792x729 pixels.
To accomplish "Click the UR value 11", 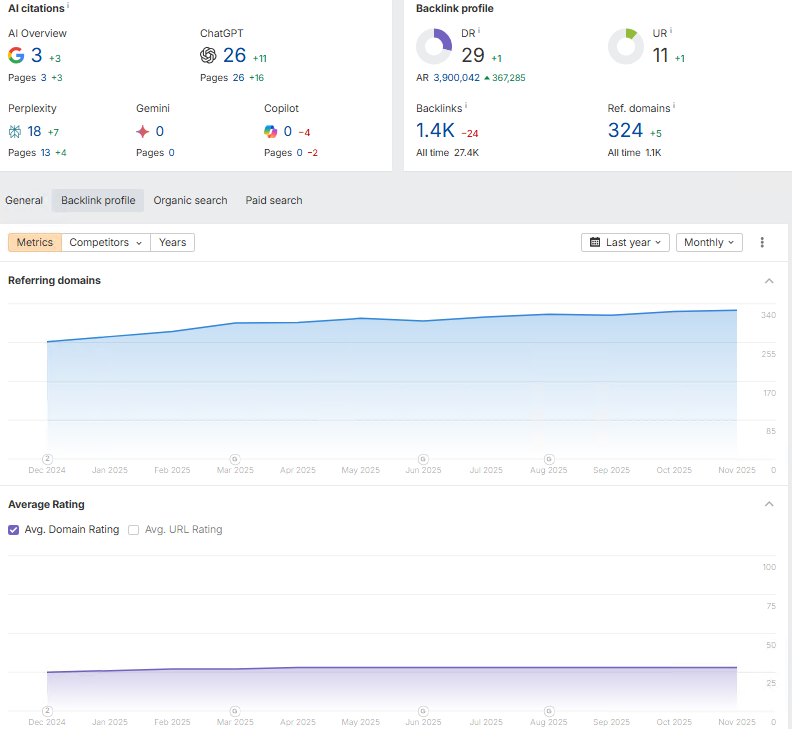I will [660, 55].
